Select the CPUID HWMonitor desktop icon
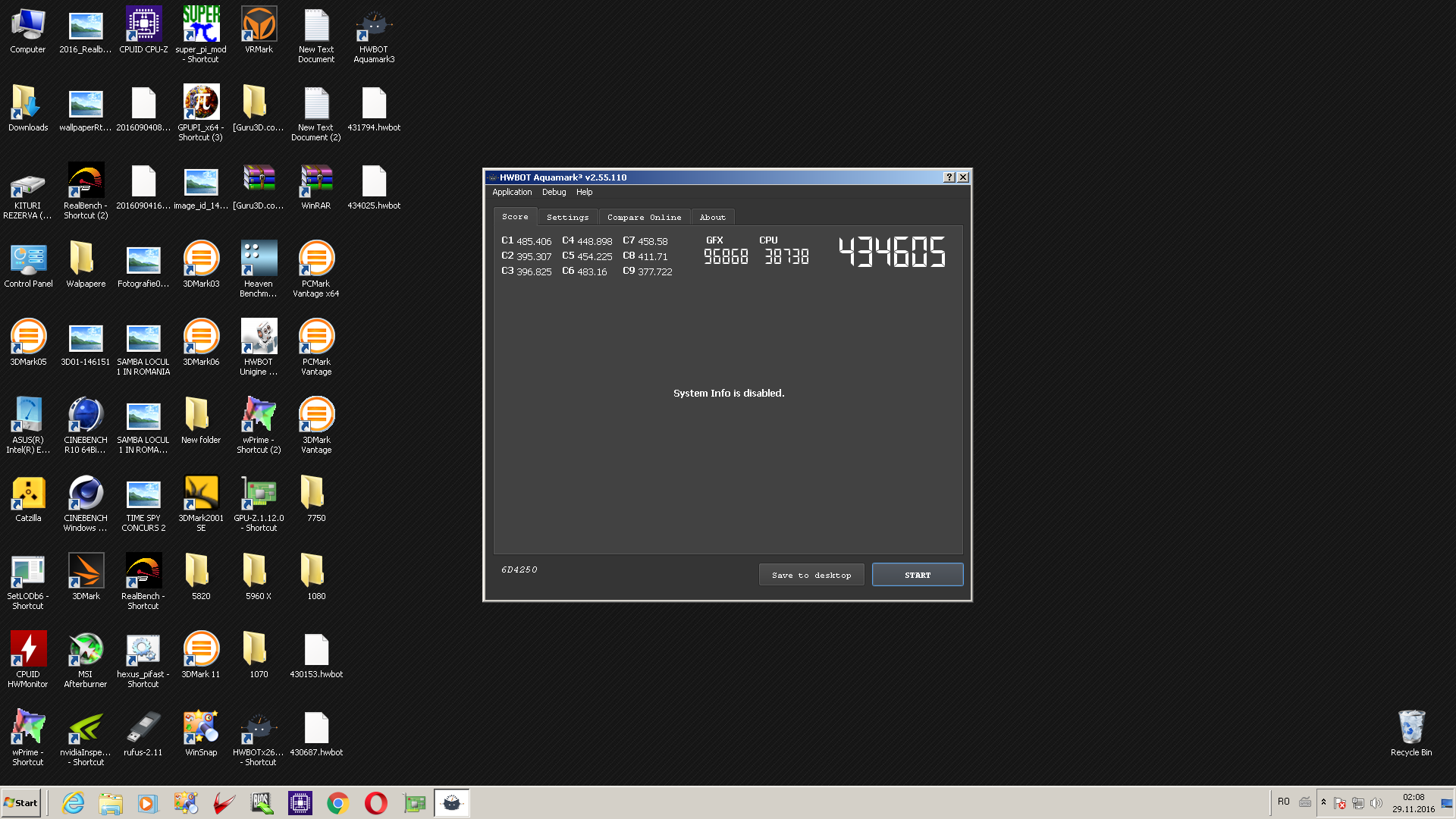The image size is (1456, 819). tap(28, 659)
